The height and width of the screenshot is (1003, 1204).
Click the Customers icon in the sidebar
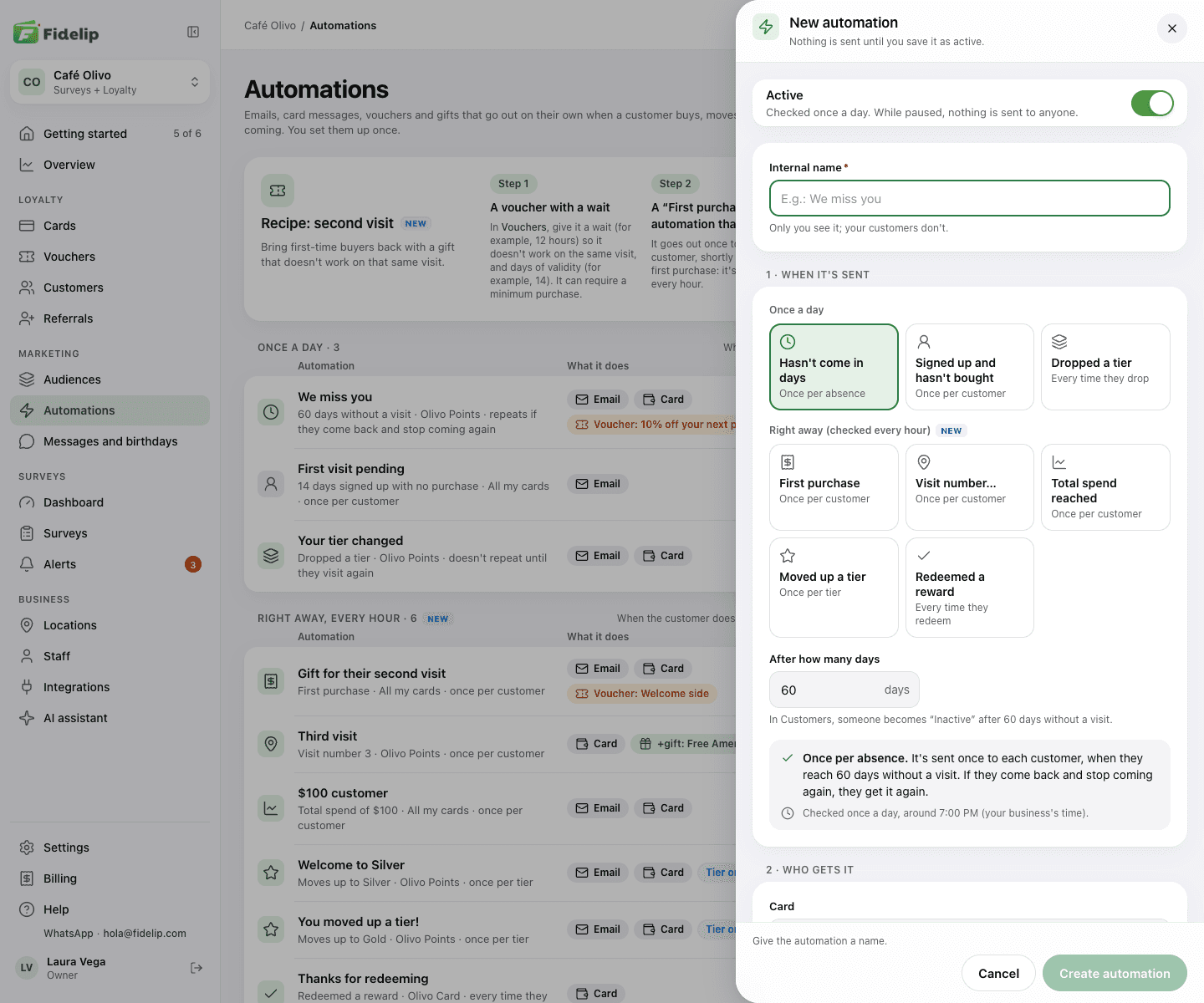pyautogui.click(x=27, y=288)
